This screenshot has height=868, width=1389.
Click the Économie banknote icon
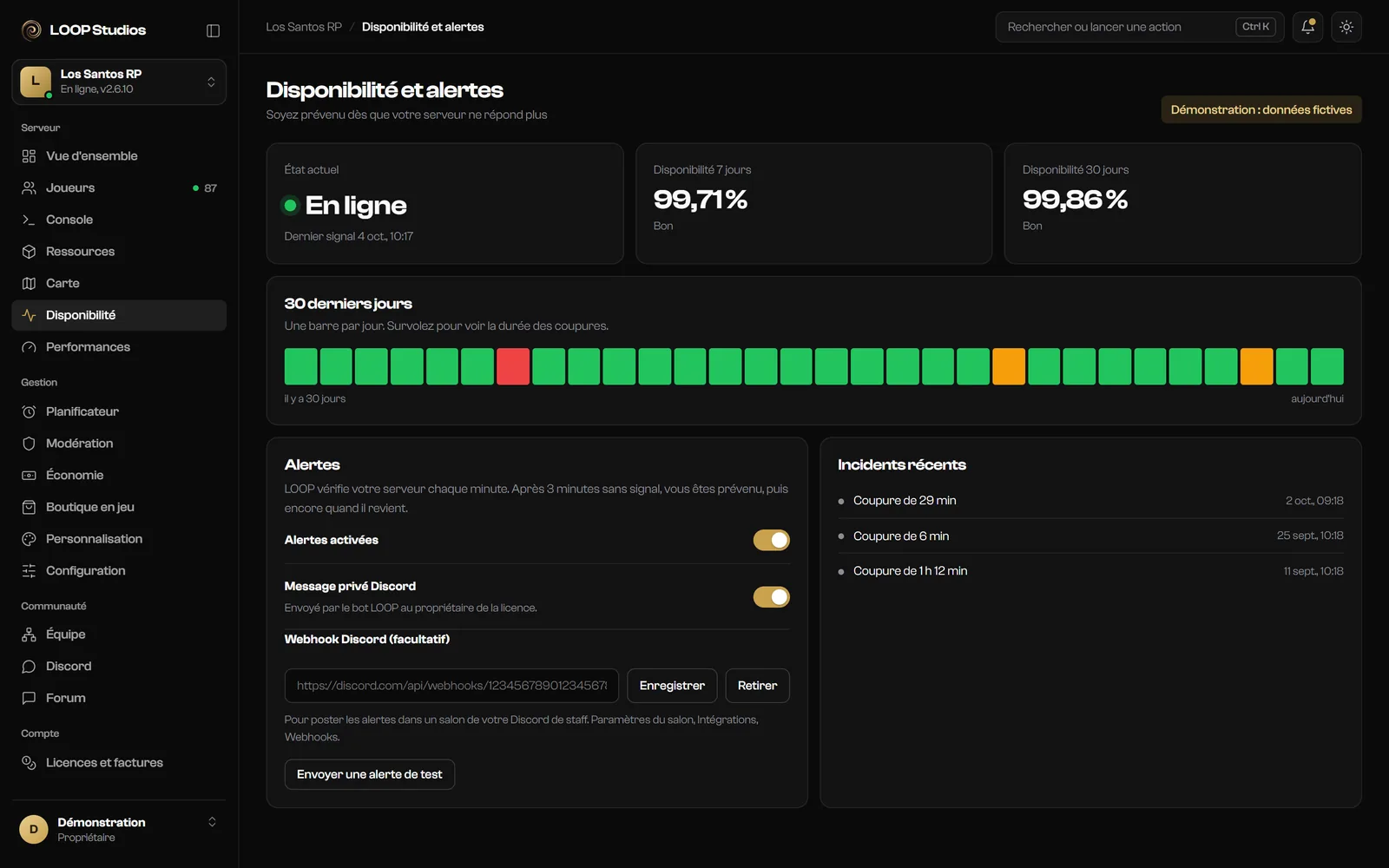(29, 475)
